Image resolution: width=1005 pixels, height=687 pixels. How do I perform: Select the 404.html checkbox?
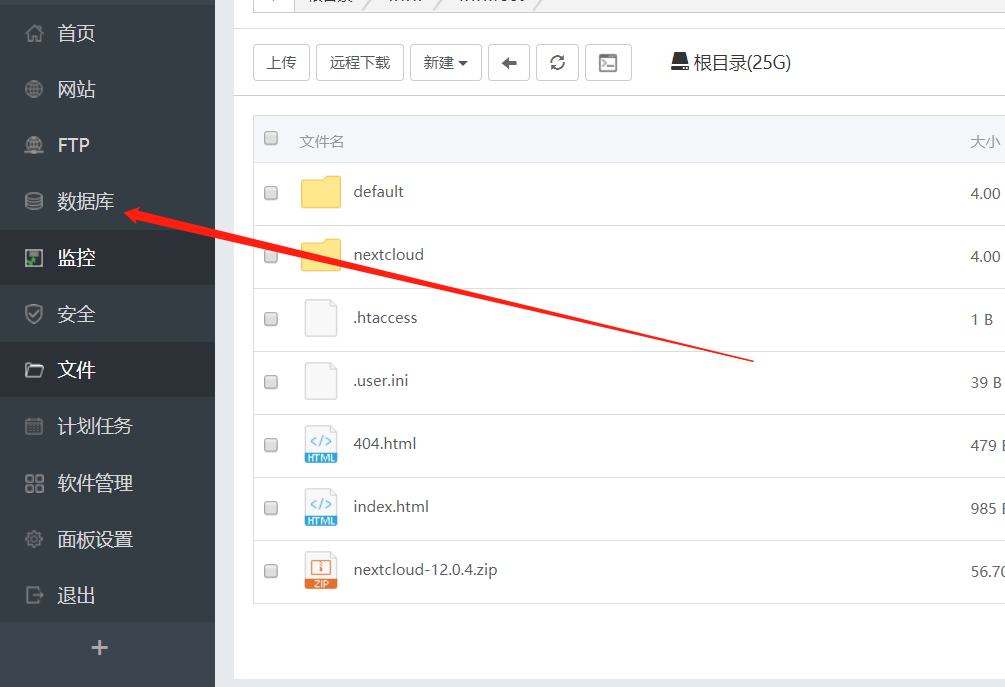[x=271, y=445]
